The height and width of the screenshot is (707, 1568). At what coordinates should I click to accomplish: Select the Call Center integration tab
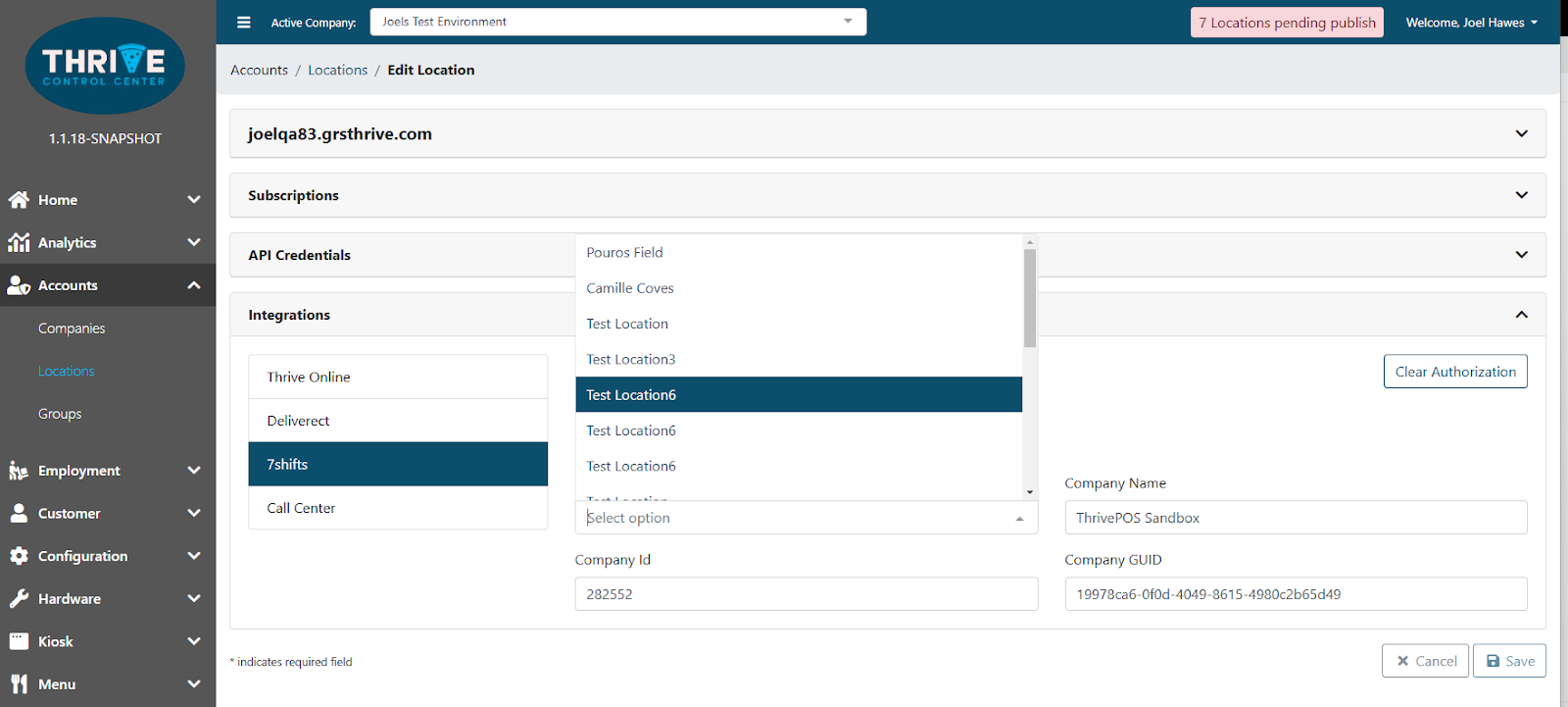tap(398, 508)
